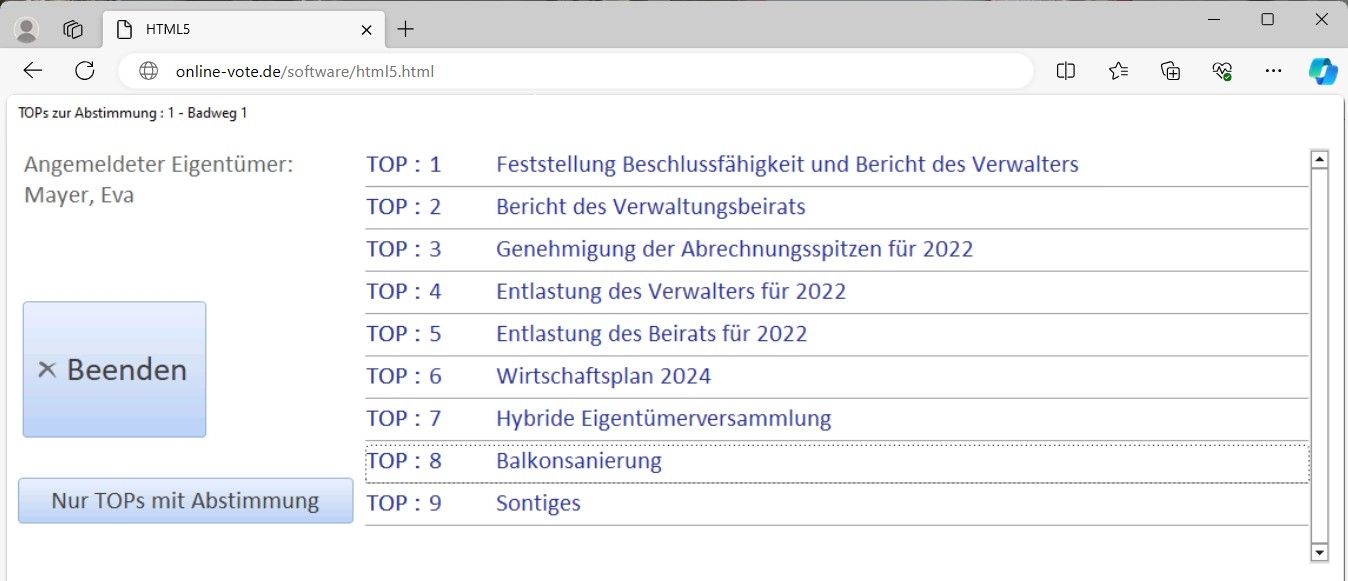Select TOP 8 Balkonsanierung entry
Screen dimensions: 1348x581
point(578,461)
